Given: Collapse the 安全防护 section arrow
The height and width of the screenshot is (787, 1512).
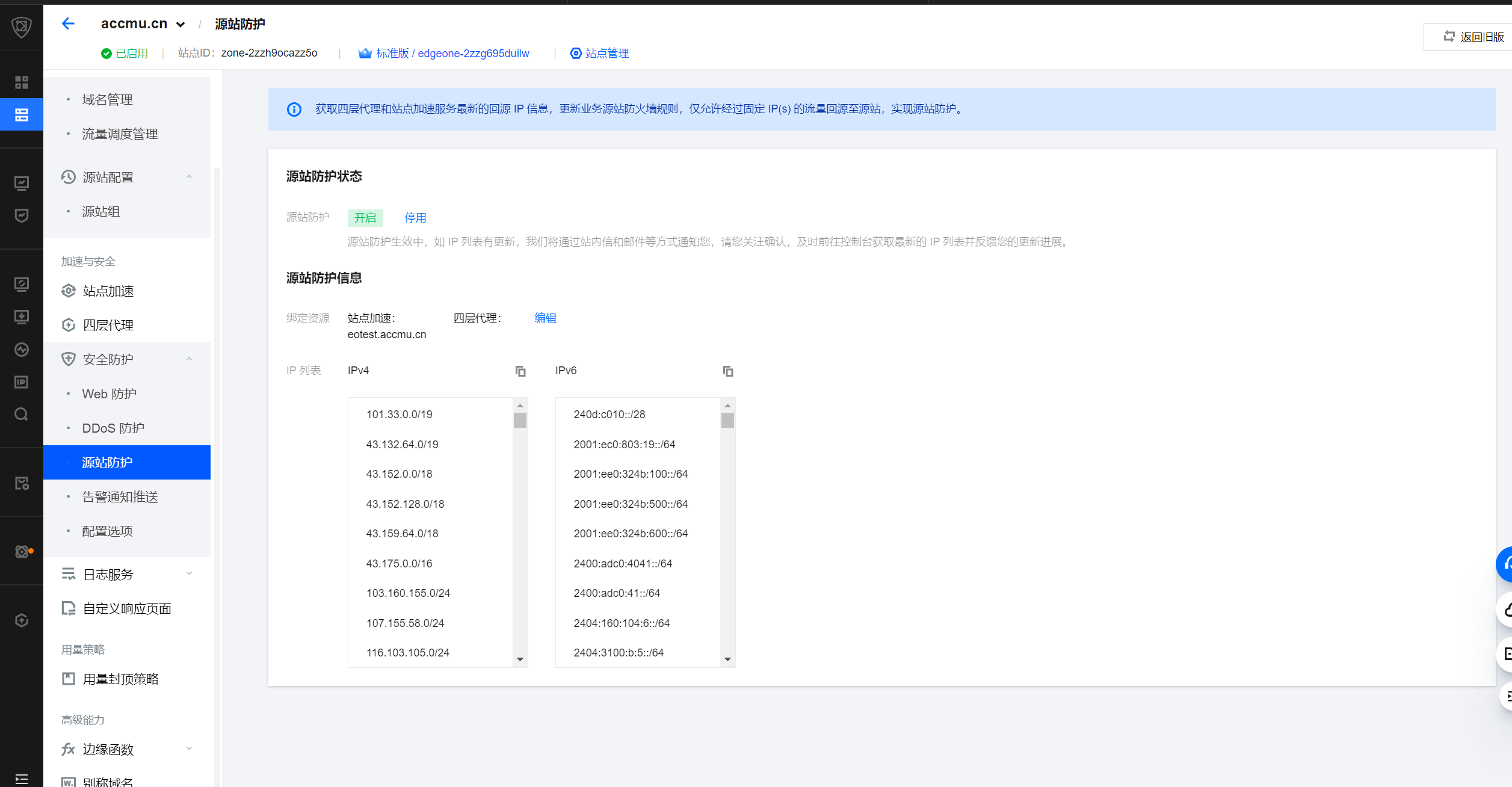Looking at the screenshot, I should pyautogui.click(x=189, y=359).
